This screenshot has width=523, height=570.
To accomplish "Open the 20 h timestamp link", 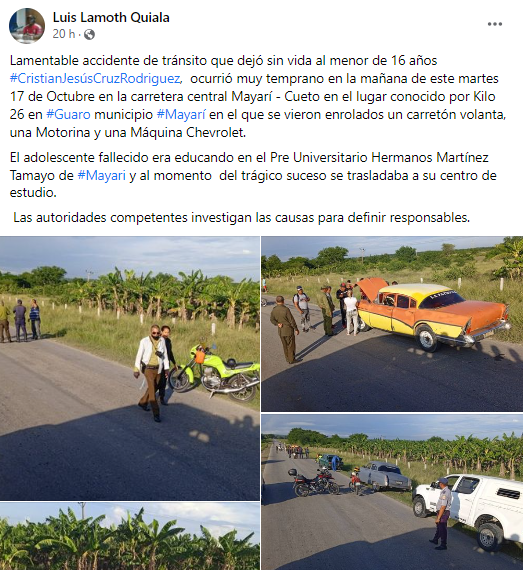I will [x=64, y=34].
